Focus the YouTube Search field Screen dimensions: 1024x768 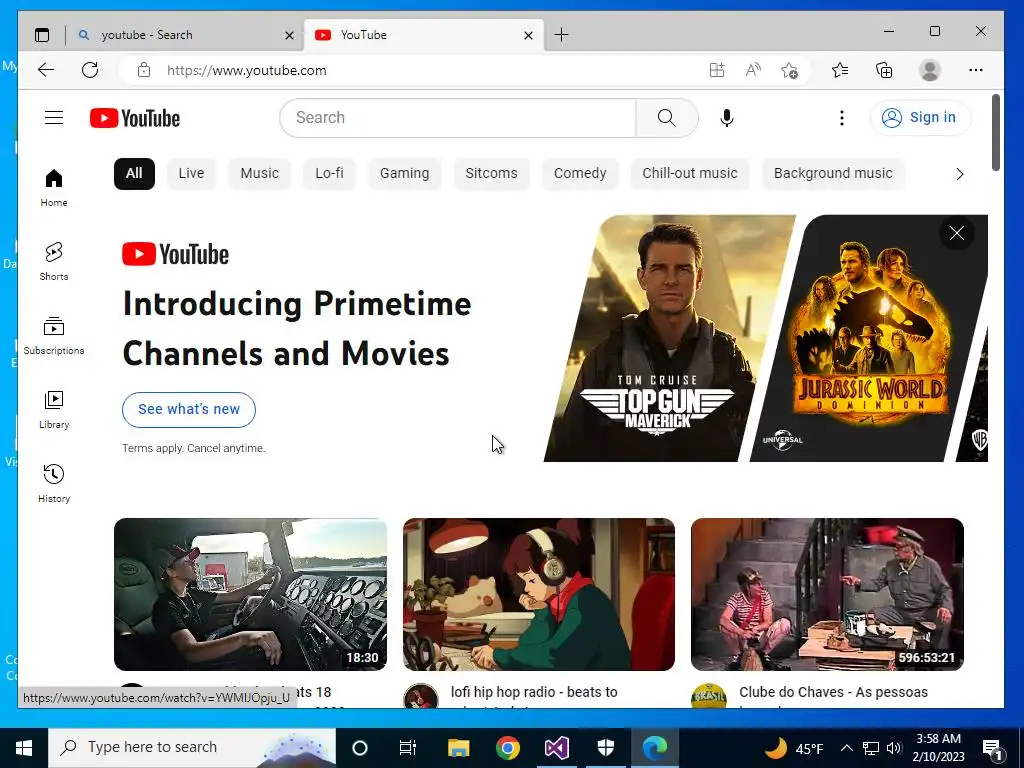(x=458, y=118)
